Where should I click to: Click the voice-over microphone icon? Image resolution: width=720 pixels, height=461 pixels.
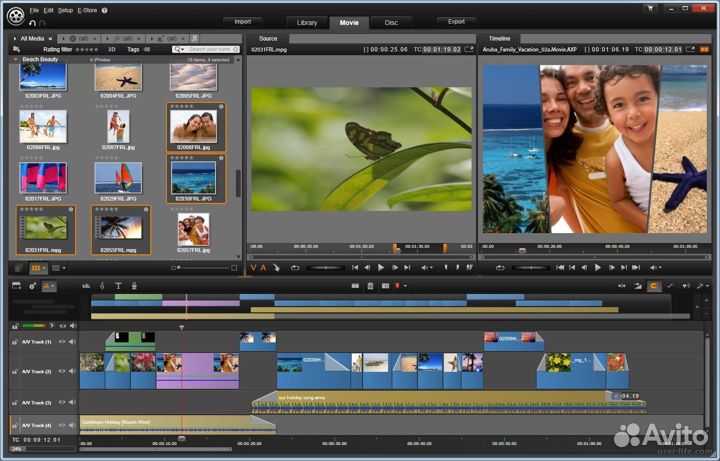coord(134,286)
